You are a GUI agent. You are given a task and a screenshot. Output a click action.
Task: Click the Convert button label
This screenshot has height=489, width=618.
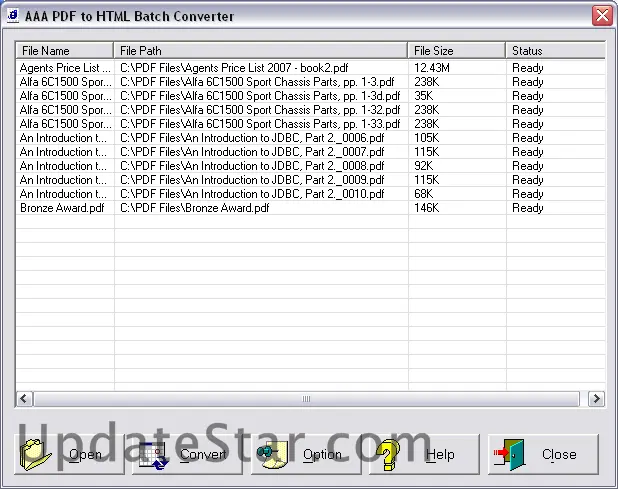tap(203, 454)
